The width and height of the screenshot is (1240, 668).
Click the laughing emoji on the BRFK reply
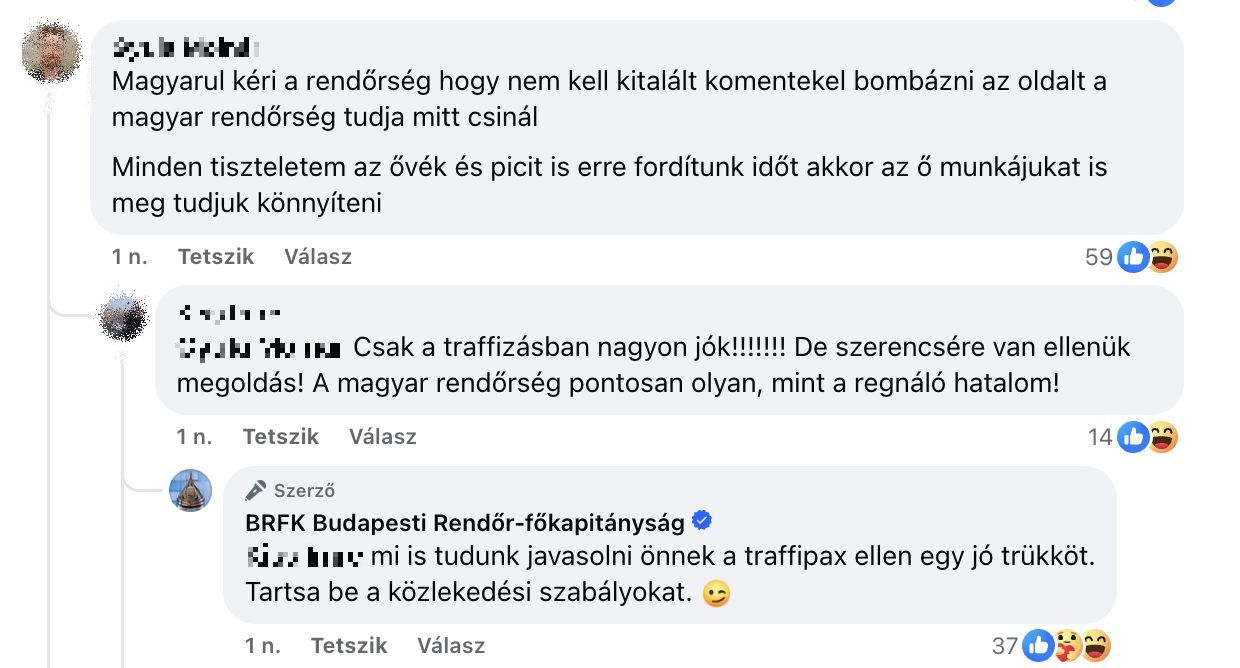point(1096,647)
